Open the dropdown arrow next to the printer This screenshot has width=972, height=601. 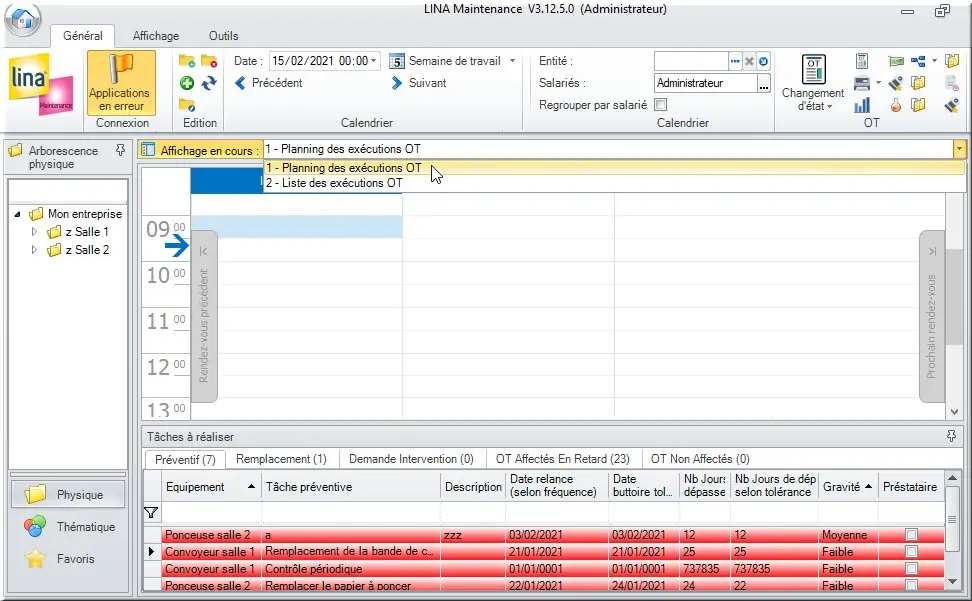[878, 83]
